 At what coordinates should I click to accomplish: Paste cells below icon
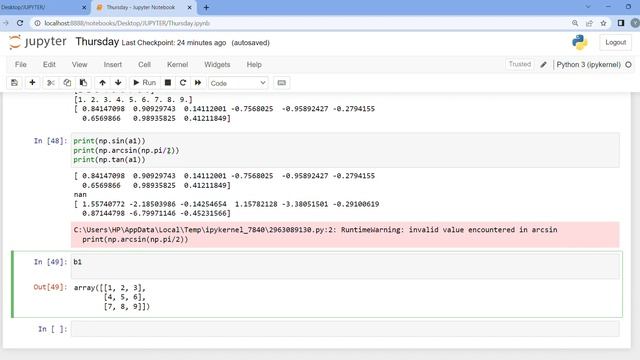pos(83,83)
